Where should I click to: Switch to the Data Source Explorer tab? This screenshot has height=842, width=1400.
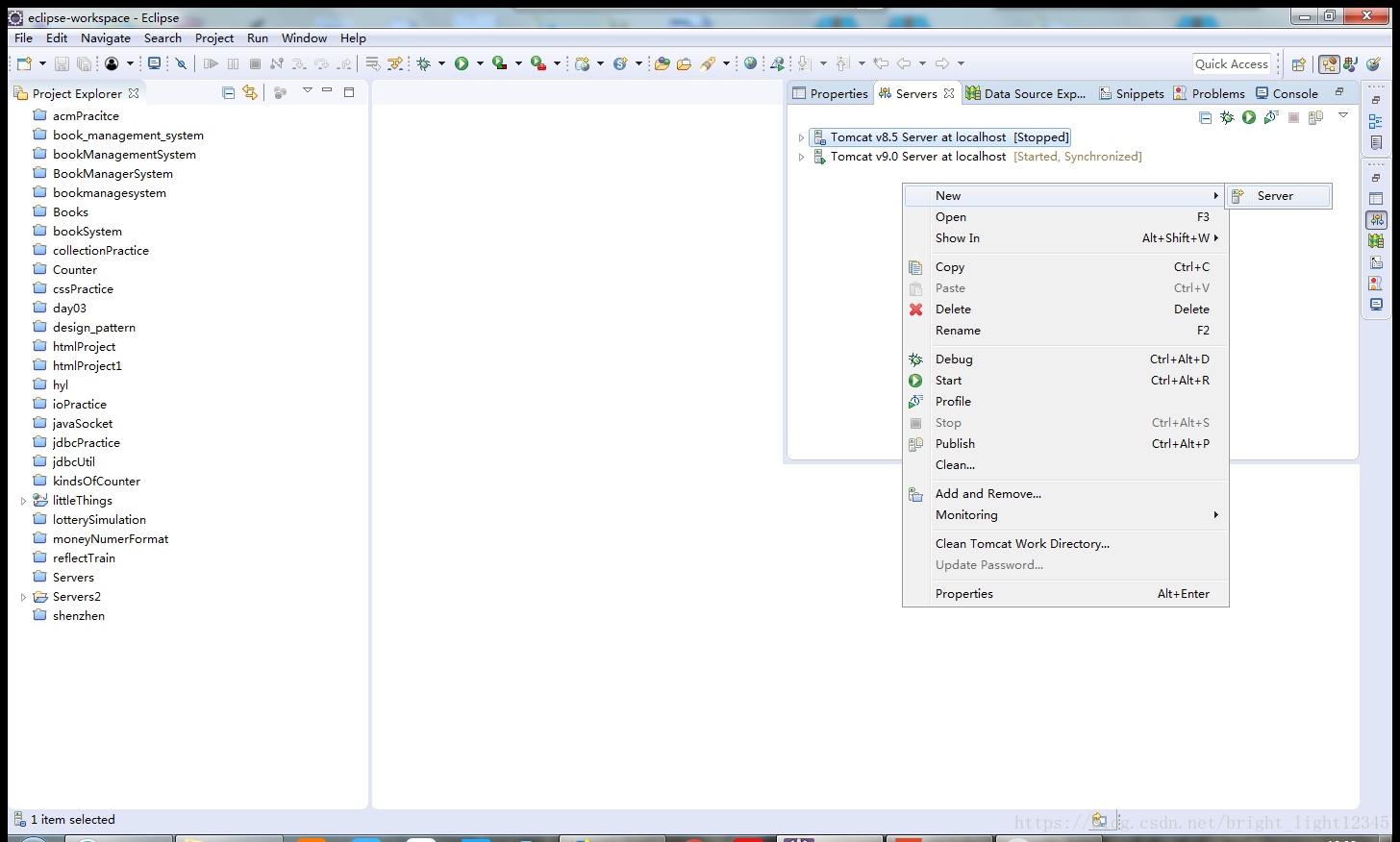(1026, 93)
